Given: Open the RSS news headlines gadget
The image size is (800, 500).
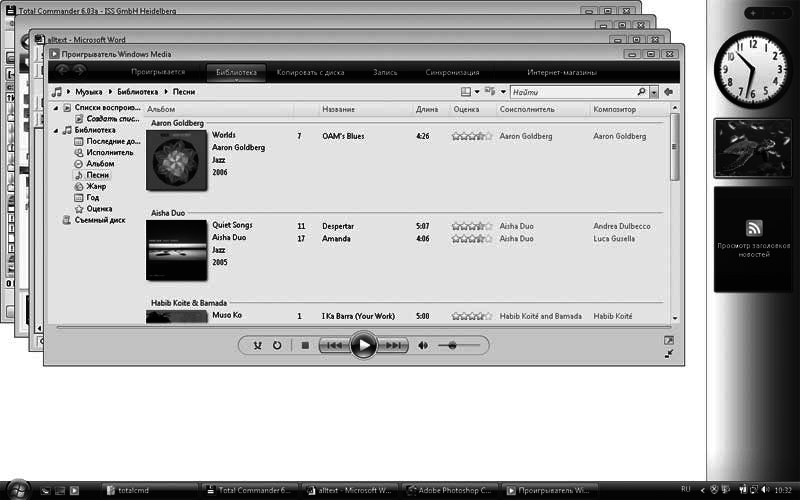Looking at the screenshot, I should (753, 239).
